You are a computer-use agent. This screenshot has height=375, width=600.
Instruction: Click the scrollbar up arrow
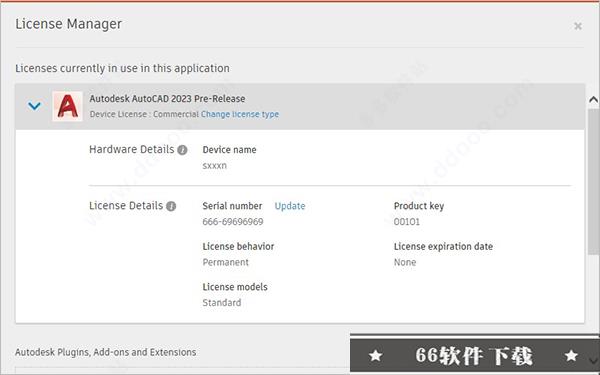coord(593,100)
